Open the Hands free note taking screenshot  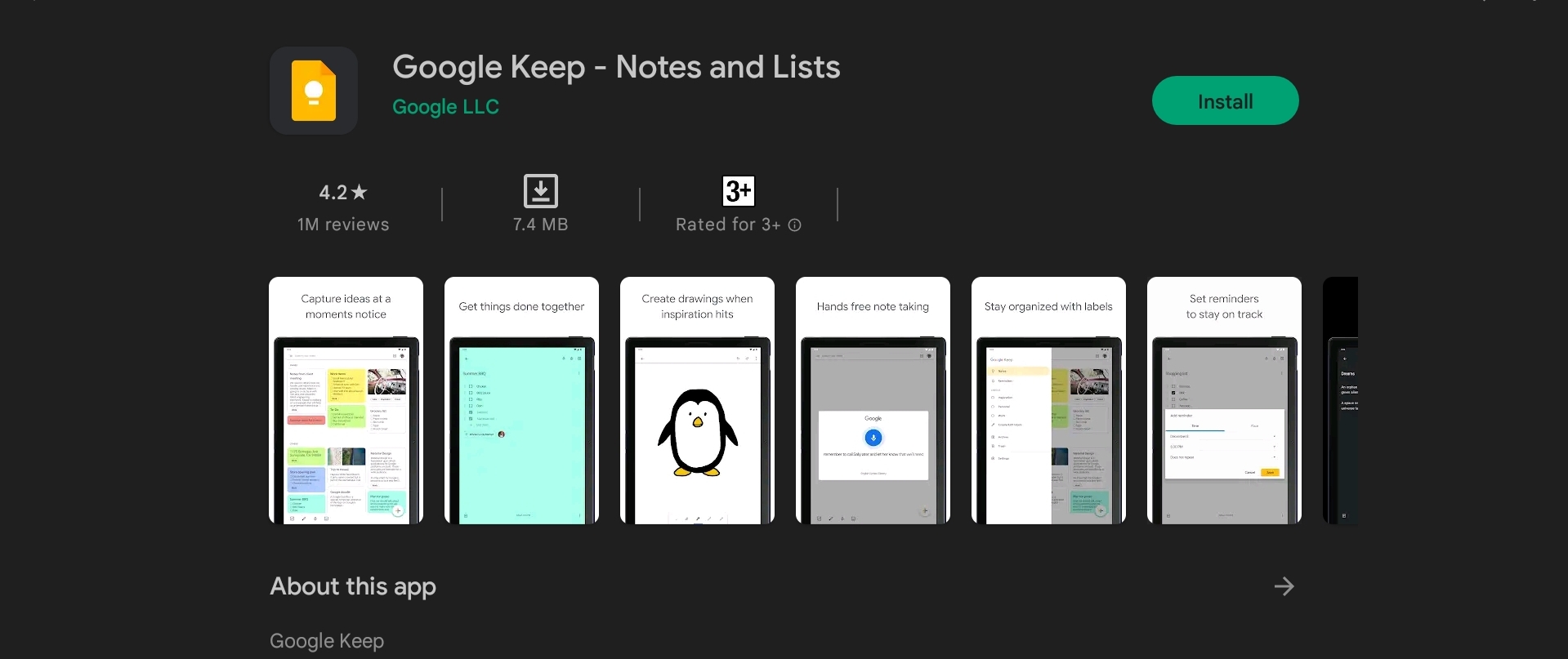click(873, 400)
